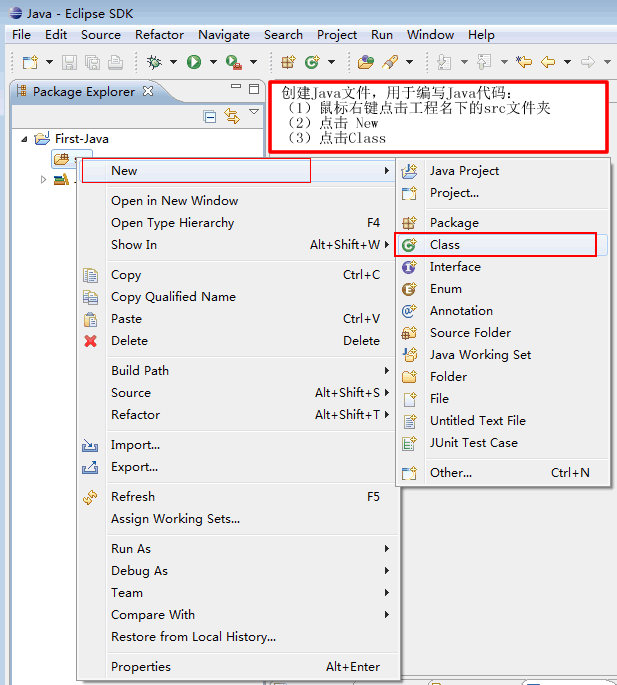Open the Window menu
Image resolution: width=617 pixels, height=685 pixels.
(430, 35)
